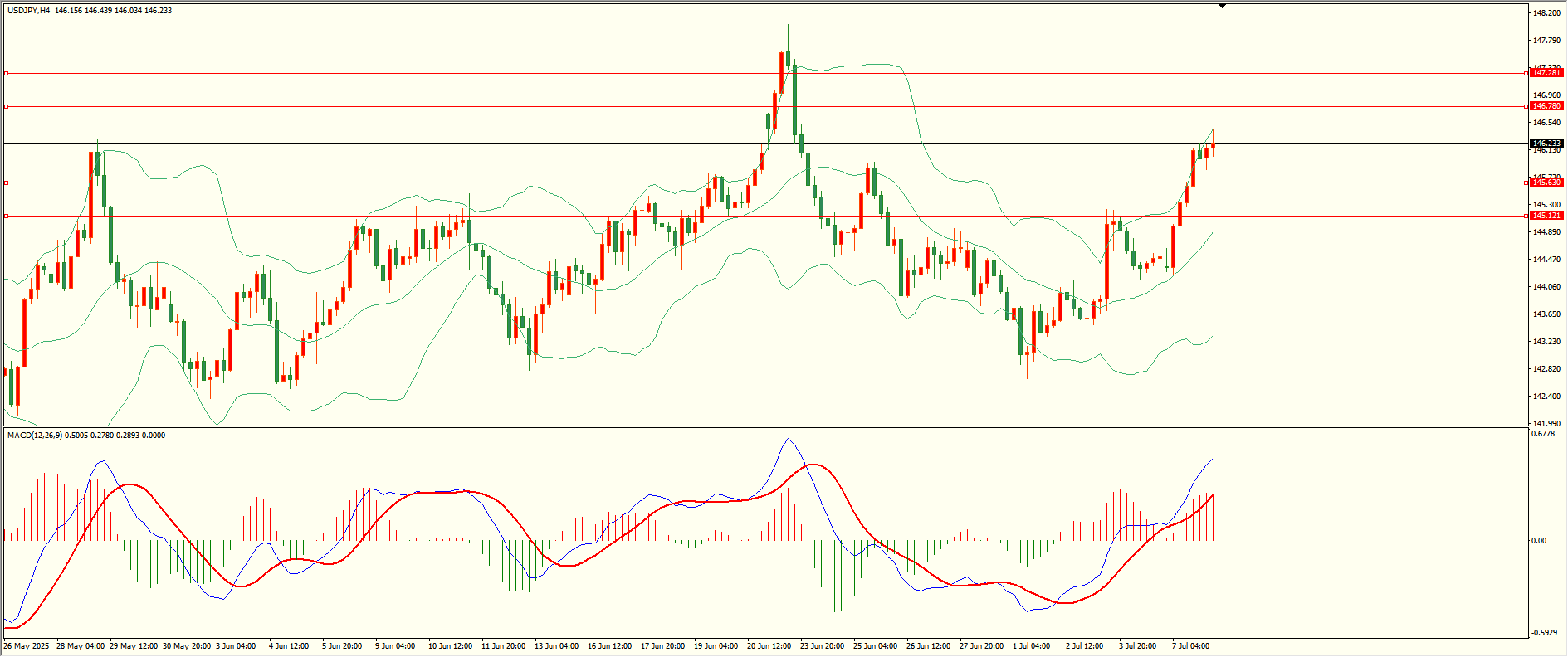Grab the left anchor of the 146.780 line

6,106
